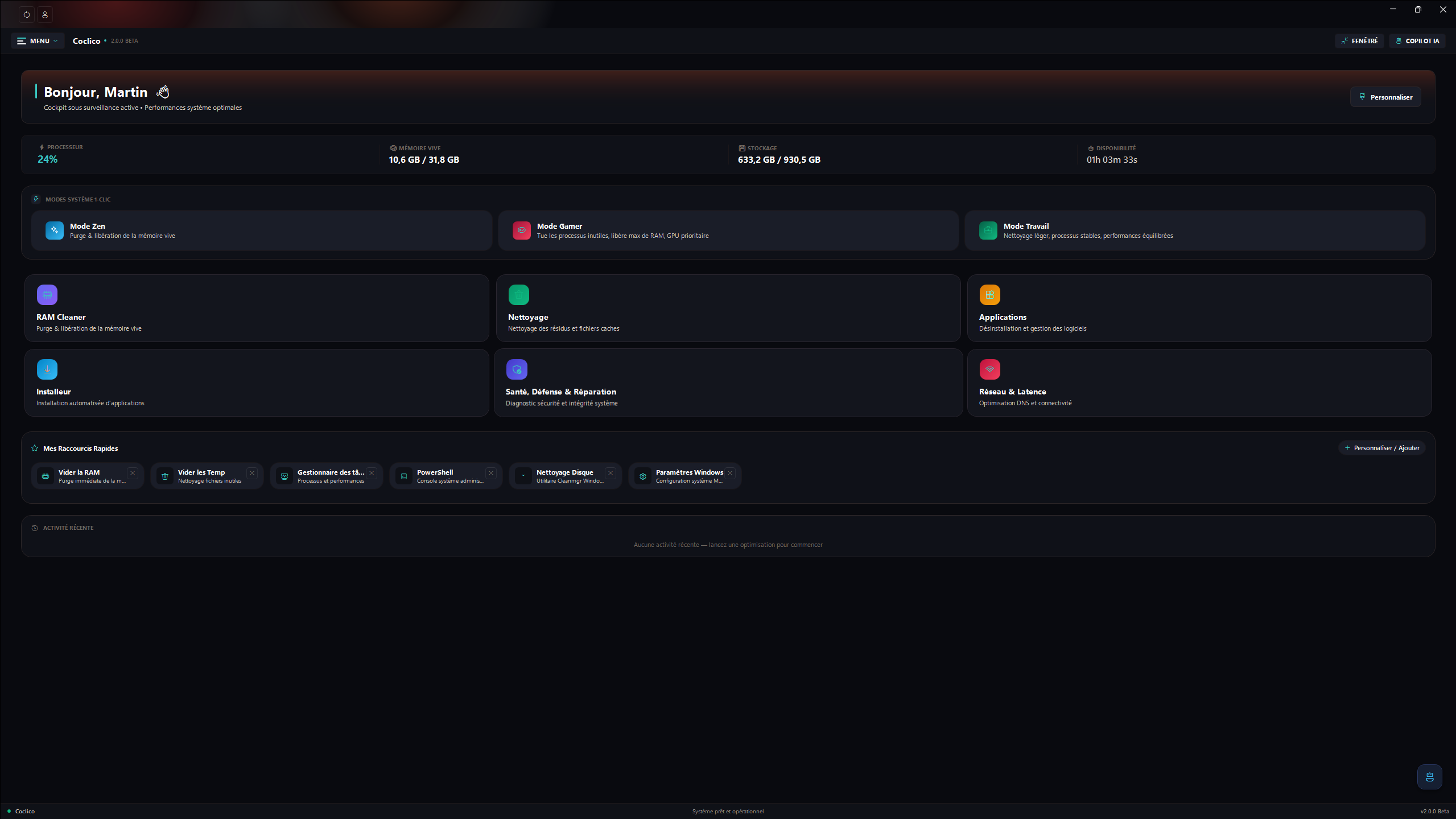The height and width of the screenshot is (819, 1456).
Task: Switch to FENÊTRÉ windowed mode
Action: click(1359, 41)
